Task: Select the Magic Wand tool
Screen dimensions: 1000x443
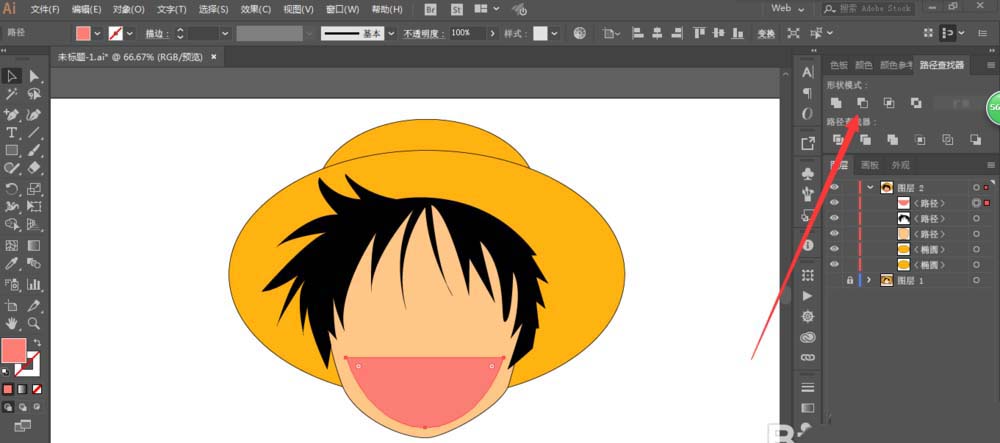Action: [11, 94]
